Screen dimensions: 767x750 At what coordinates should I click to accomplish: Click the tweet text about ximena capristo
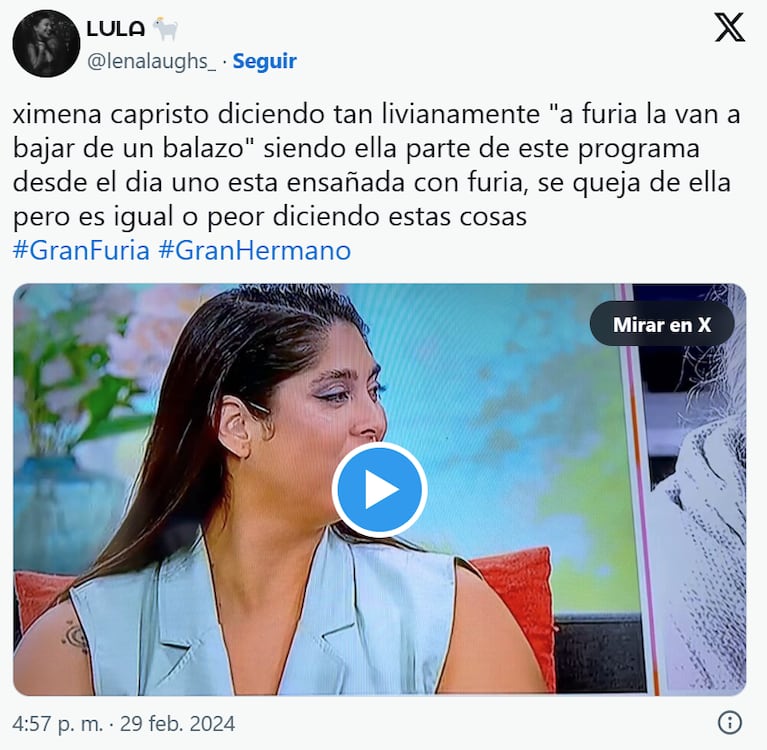click(377, 165)
